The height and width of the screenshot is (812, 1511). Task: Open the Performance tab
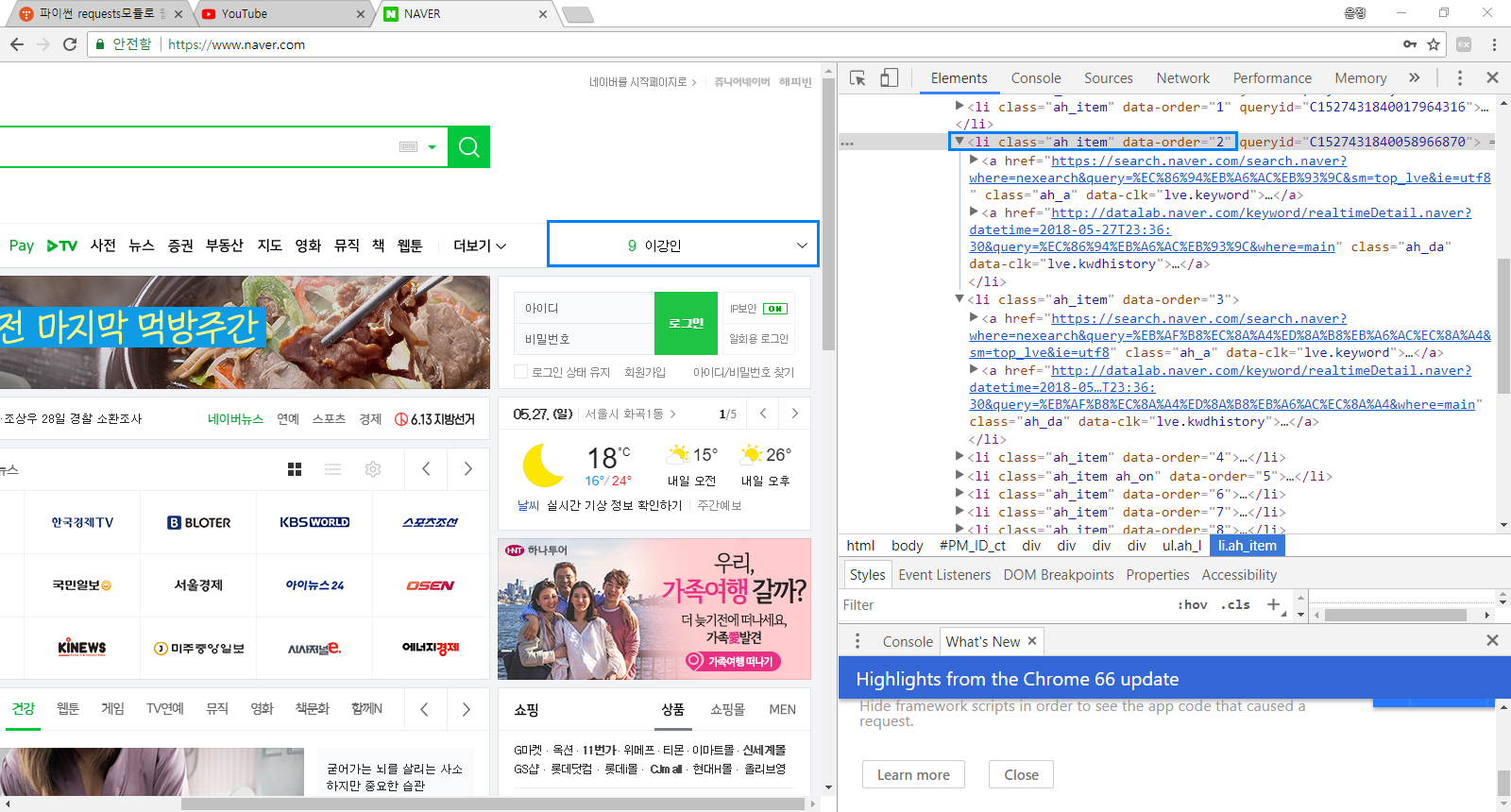pyautogui.click(x=1272, y=78)
